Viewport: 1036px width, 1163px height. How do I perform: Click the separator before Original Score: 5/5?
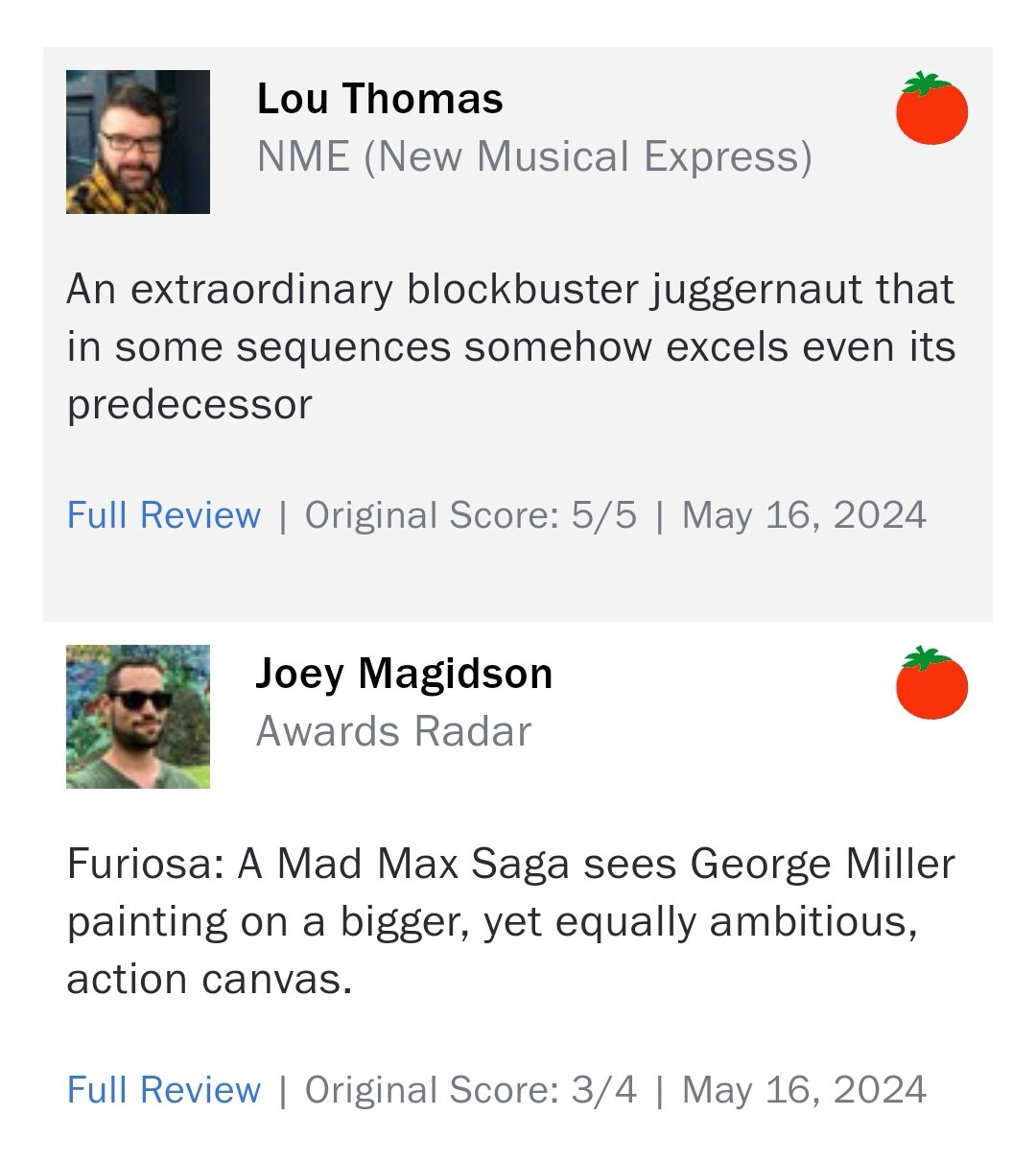(282, 516)
